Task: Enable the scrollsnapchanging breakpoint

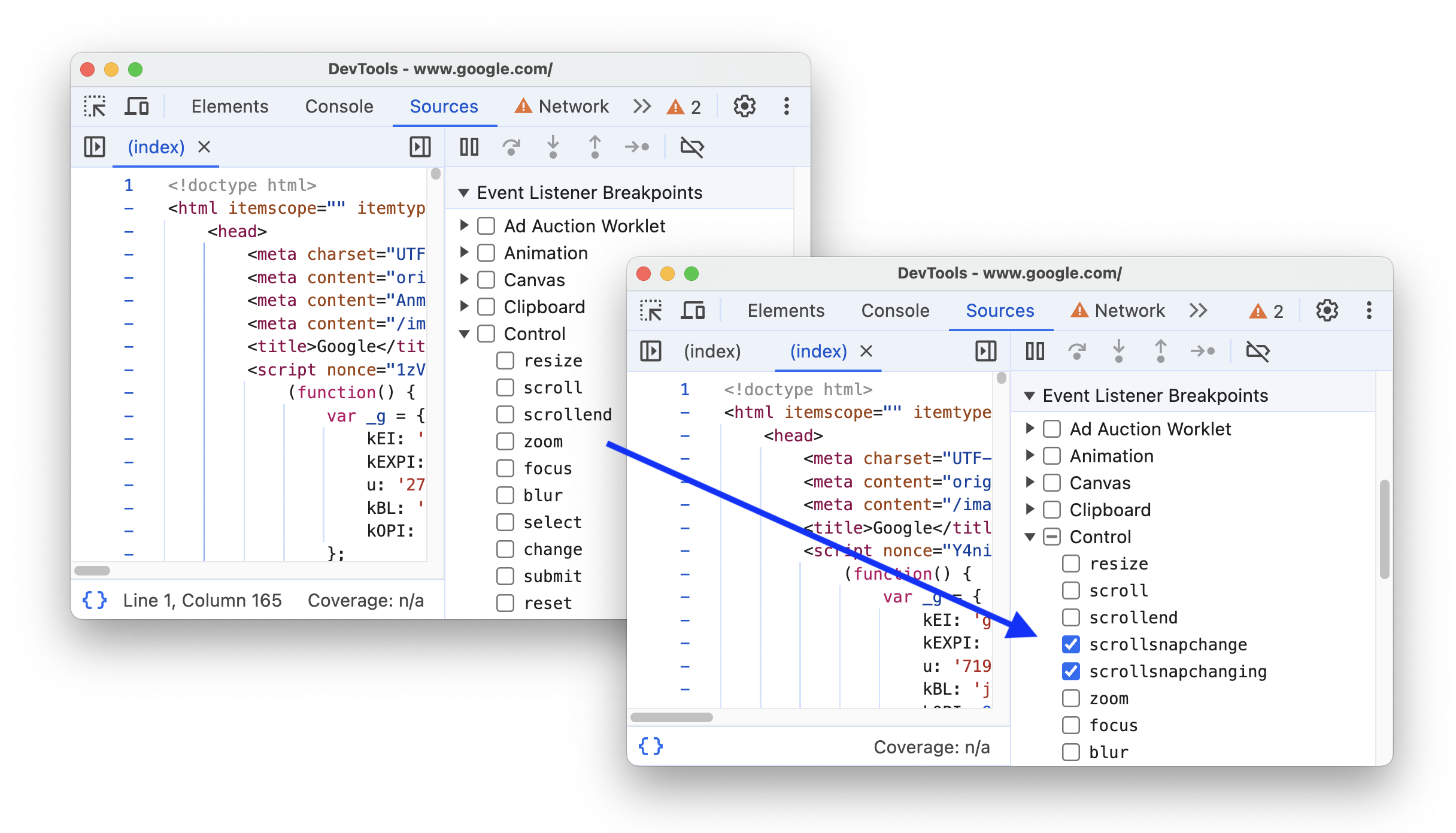Action: [x=1067, y=671]
